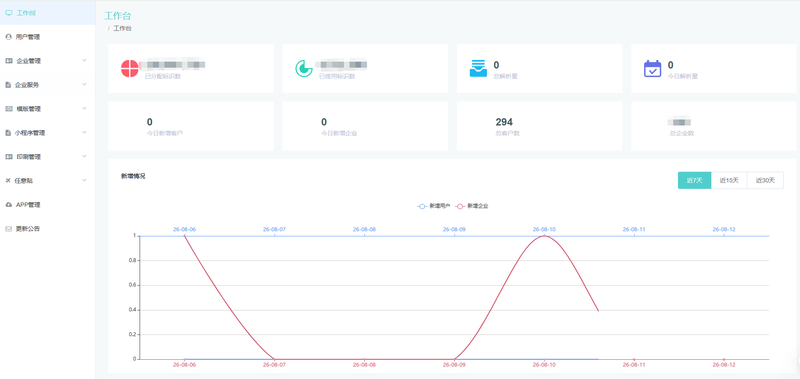Viewport: 800px width, 379px height.
Task: Click the red line peak at 26-08-10
Action: (x=544, y=236)
